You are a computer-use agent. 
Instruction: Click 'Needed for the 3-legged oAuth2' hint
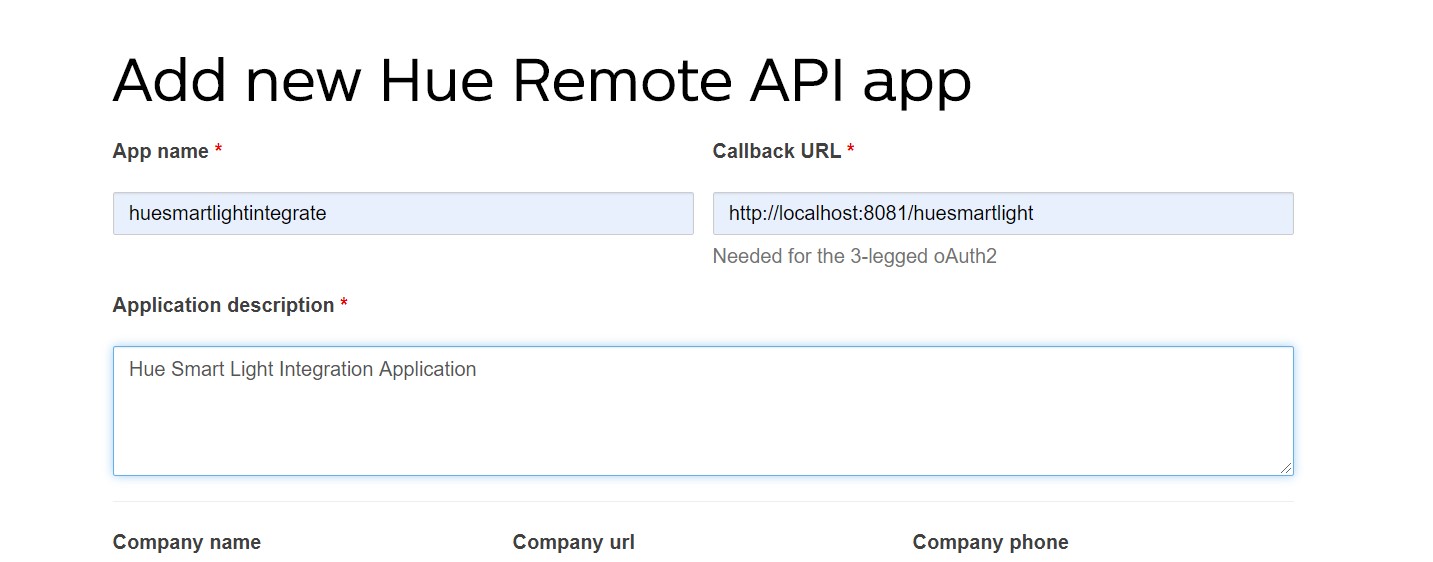pos(855,256)
